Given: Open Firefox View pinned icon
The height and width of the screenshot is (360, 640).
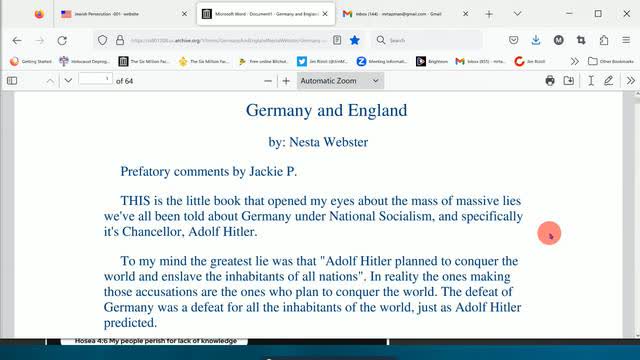Looking at the screenshot, I should point(39,14).
